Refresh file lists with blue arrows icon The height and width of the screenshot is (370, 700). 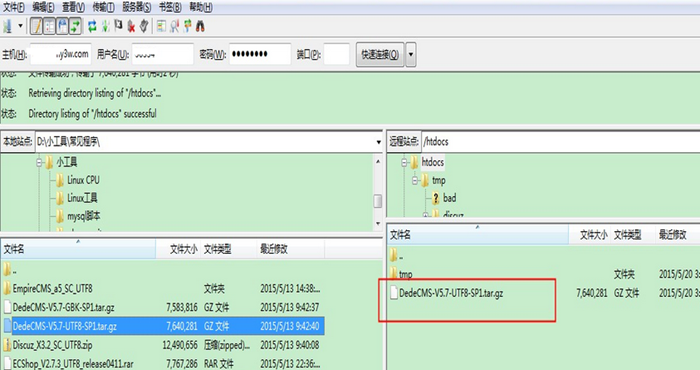pos(92,26)
